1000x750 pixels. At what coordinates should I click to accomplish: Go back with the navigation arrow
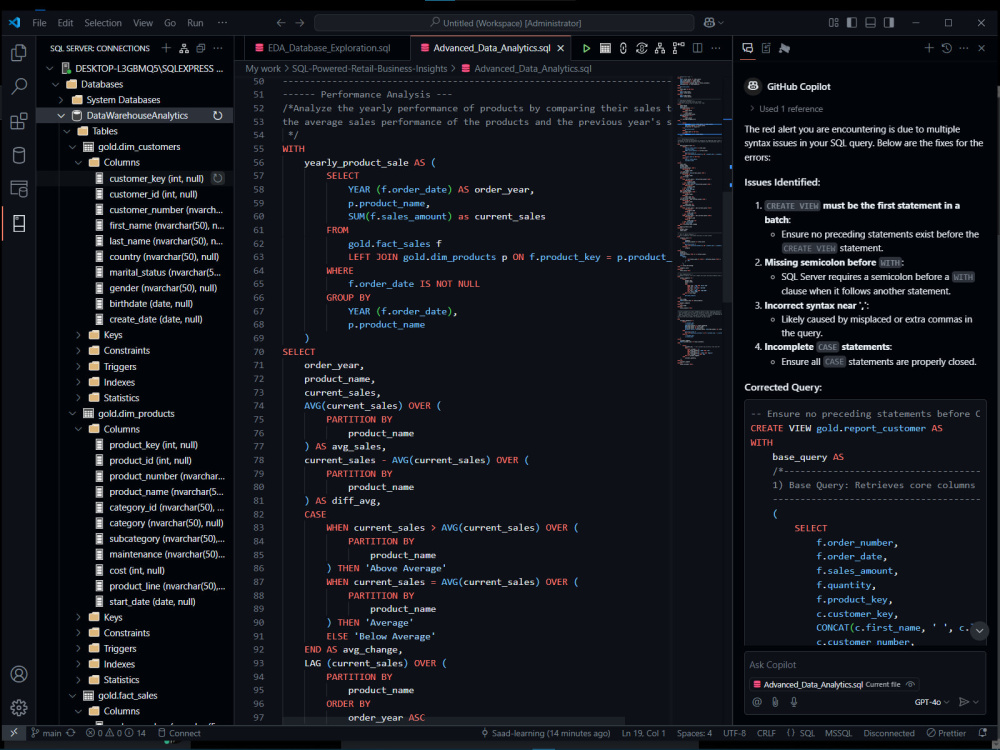[281, 23]
